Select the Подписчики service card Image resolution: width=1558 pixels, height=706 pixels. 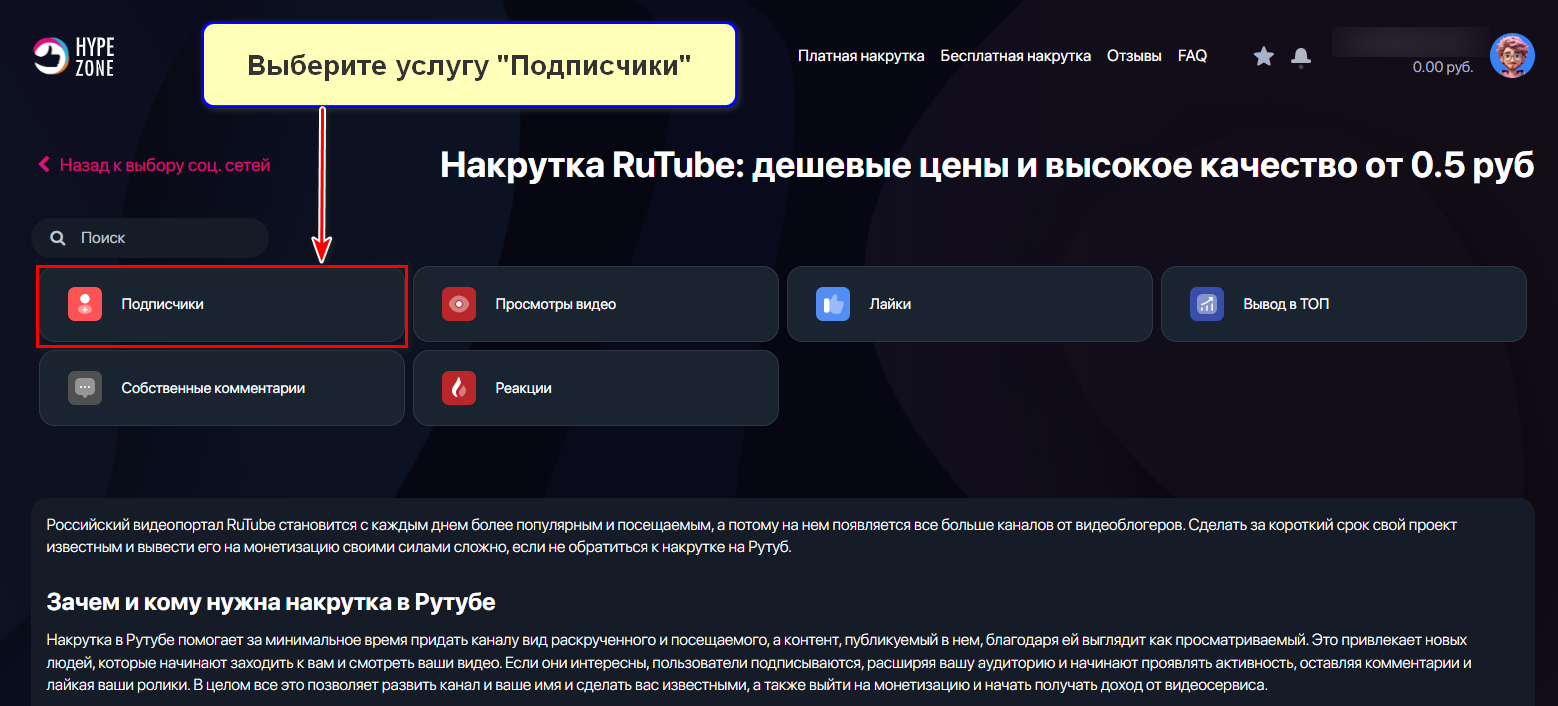tap(222, 304)
